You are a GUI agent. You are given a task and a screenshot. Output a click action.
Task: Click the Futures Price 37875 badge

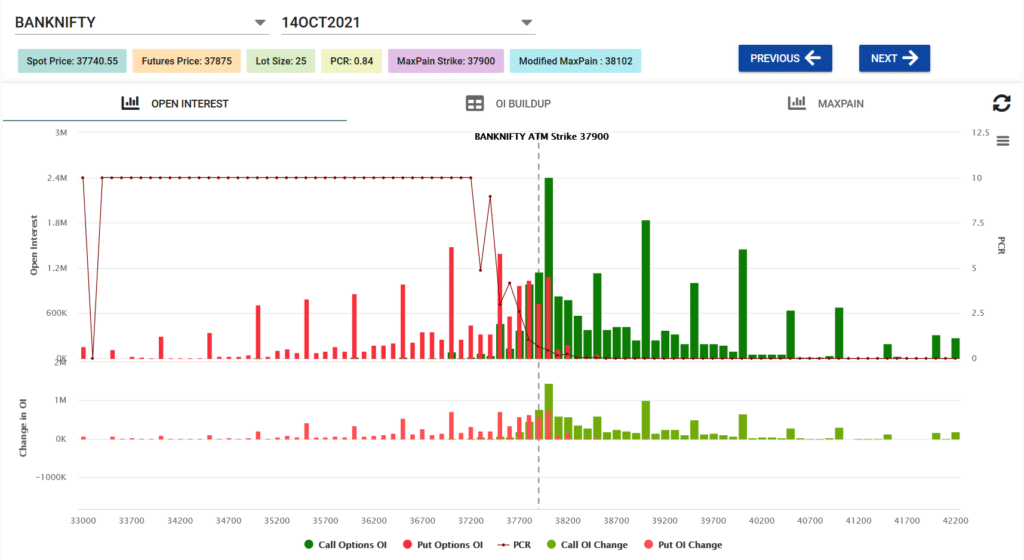click(186, 61)
